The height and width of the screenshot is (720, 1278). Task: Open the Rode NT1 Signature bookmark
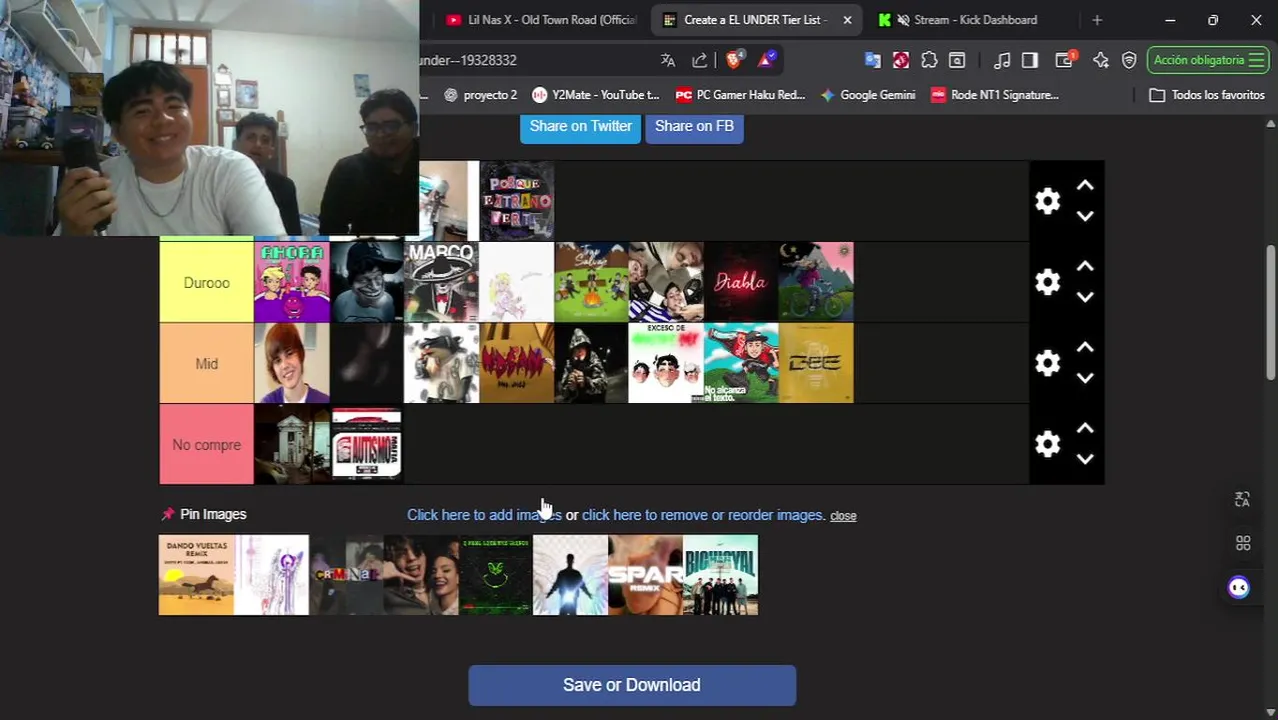[x=994, y=95]
